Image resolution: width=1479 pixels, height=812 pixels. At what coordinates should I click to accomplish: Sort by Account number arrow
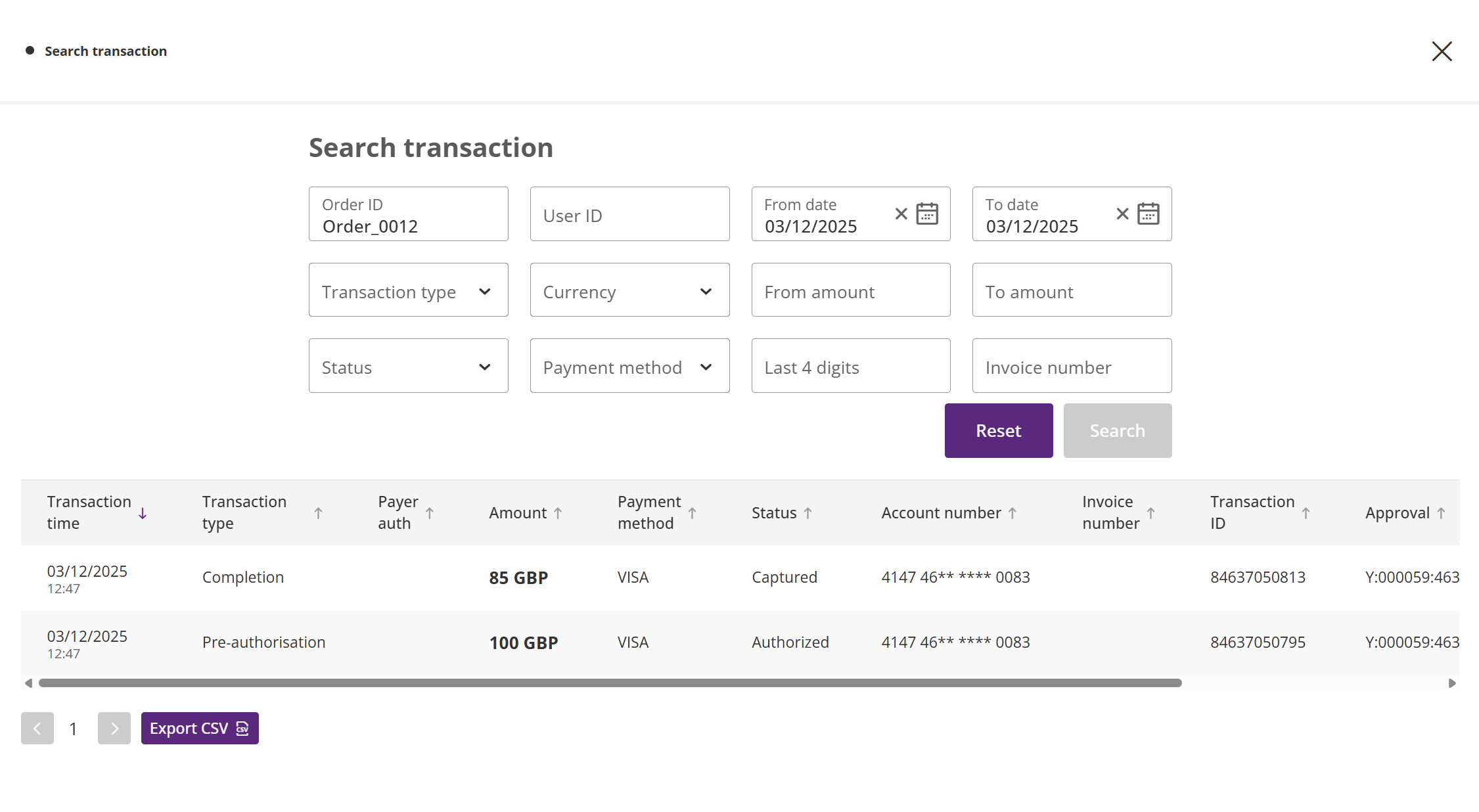(1013, 513)
